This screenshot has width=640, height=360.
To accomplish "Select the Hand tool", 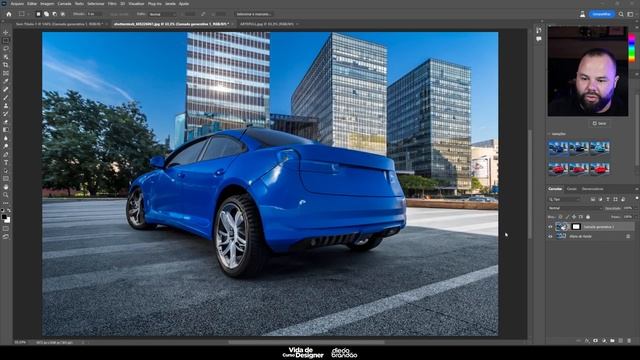I will [x=6, y=187].
